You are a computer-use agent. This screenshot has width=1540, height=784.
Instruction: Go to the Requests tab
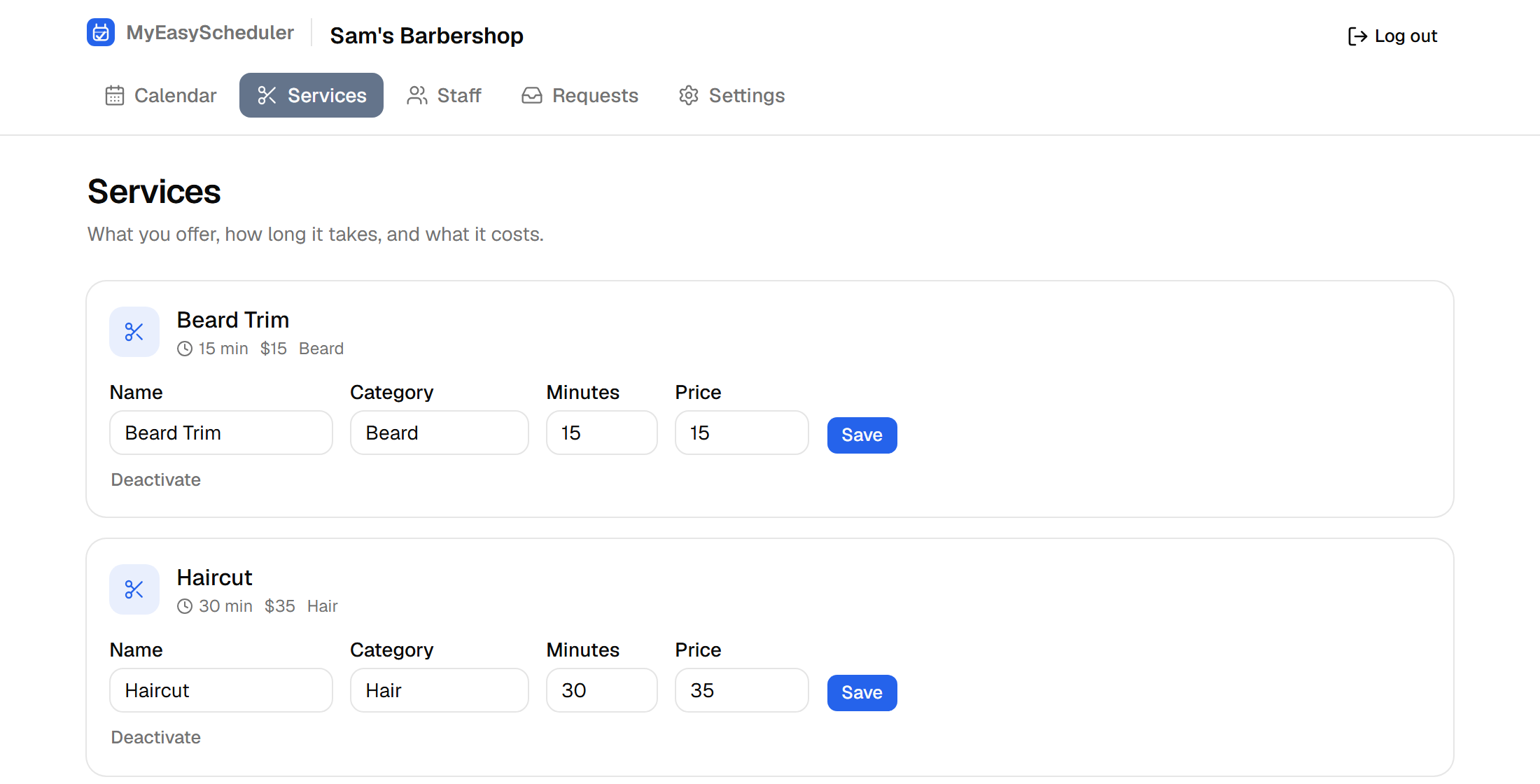coord(580,95)
